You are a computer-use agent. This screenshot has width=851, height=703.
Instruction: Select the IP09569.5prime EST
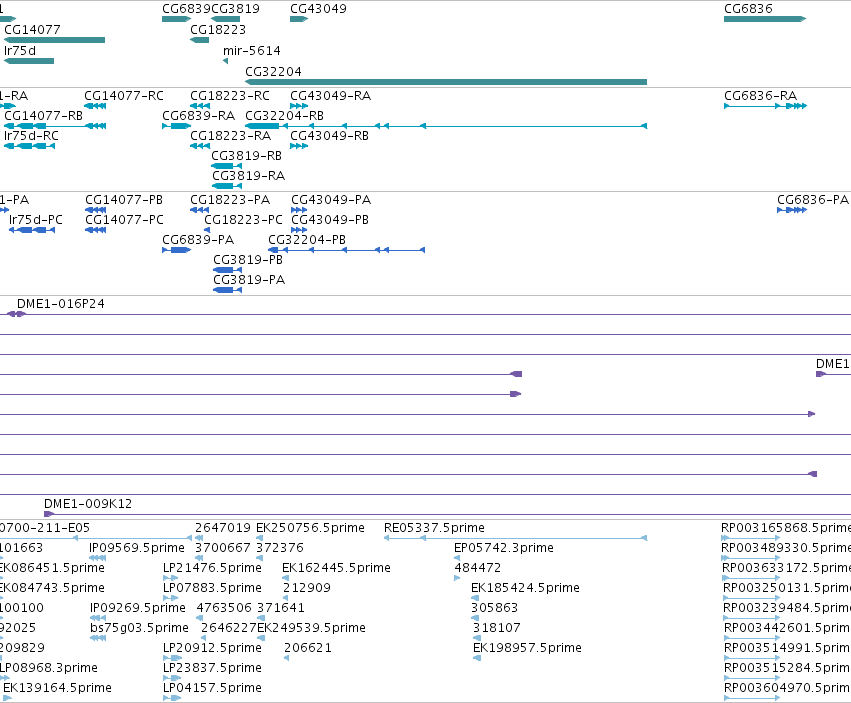tap(97, 558)
